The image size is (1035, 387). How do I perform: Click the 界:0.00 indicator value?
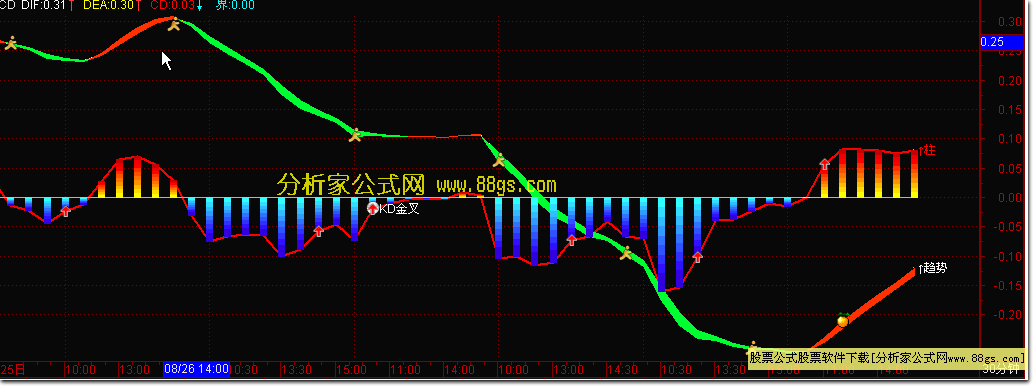click(235, 5)
